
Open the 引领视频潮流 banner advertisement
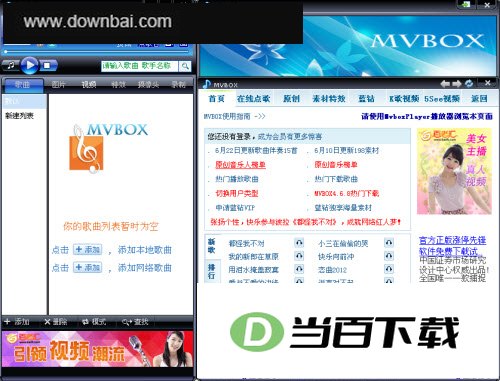(x=97, y=349)
